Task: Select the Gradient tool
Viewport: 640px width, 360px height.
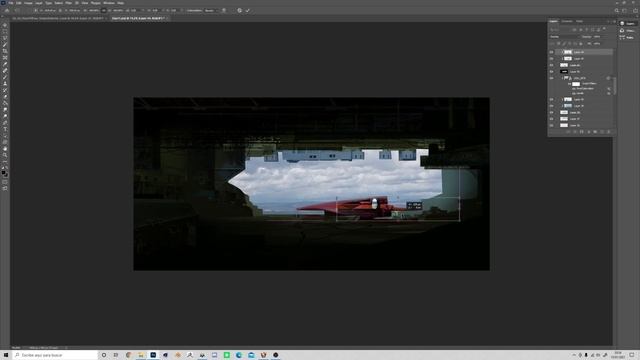Action: click(5, 103)
